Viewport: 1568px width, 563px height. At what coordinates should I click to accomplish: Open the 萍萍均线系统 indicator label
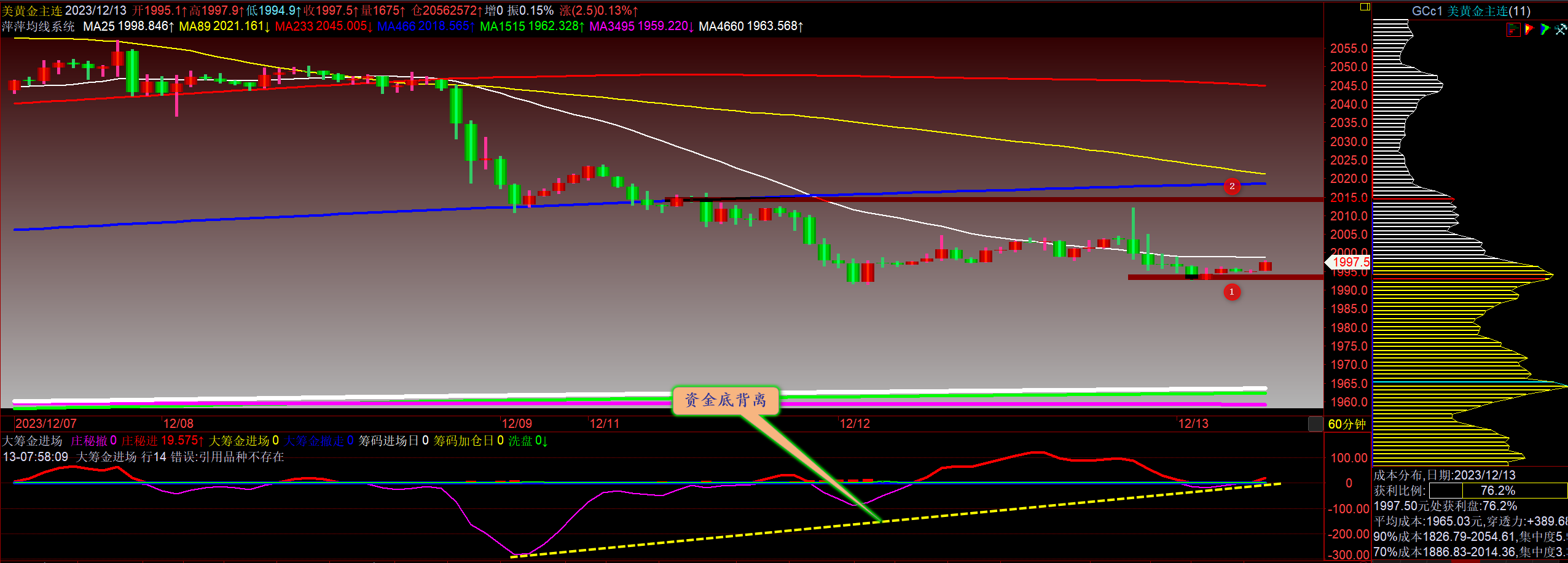pyautogui.click(x=38, y=26)
